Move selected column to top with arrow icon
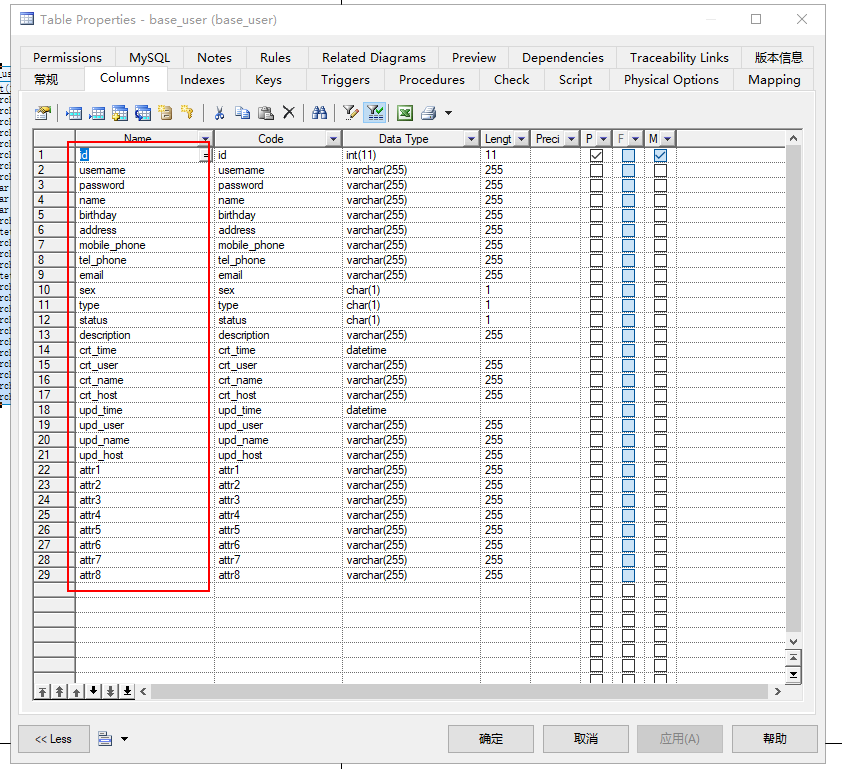 42,690
